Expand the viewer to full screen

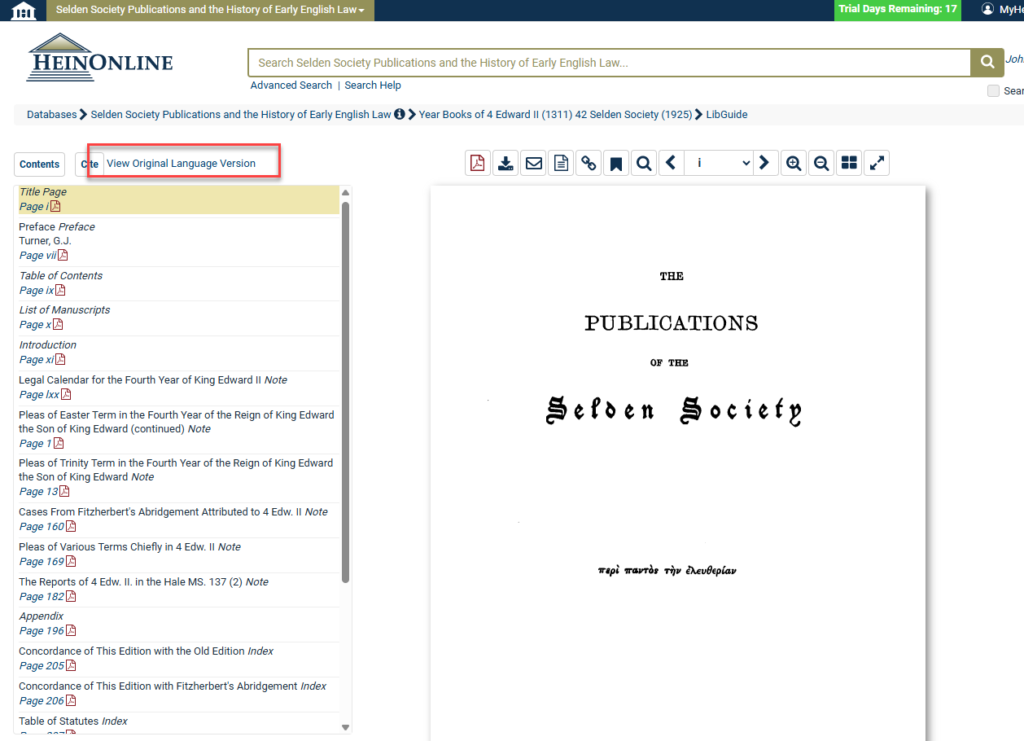pyautogui.click(x=877, y=163)
